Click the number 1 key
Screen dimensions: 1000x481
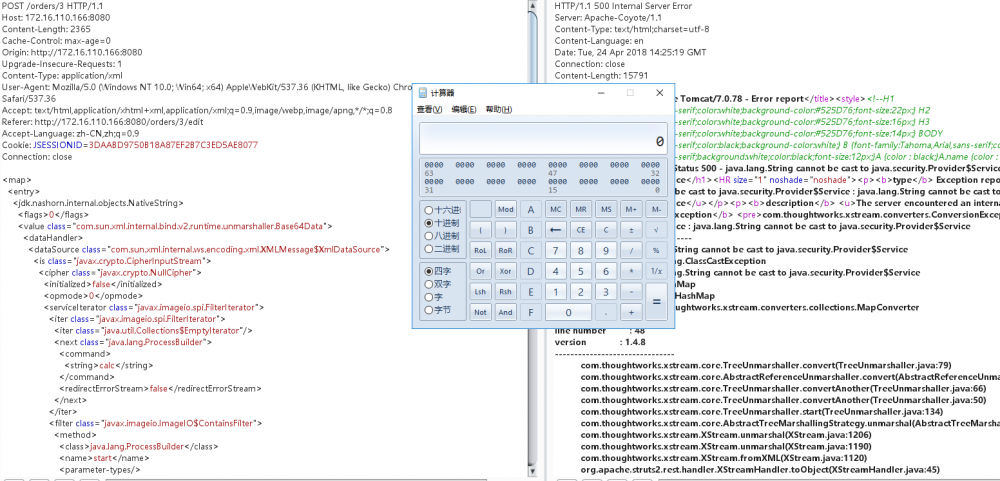pyautogui.click(x=555, y=292)
